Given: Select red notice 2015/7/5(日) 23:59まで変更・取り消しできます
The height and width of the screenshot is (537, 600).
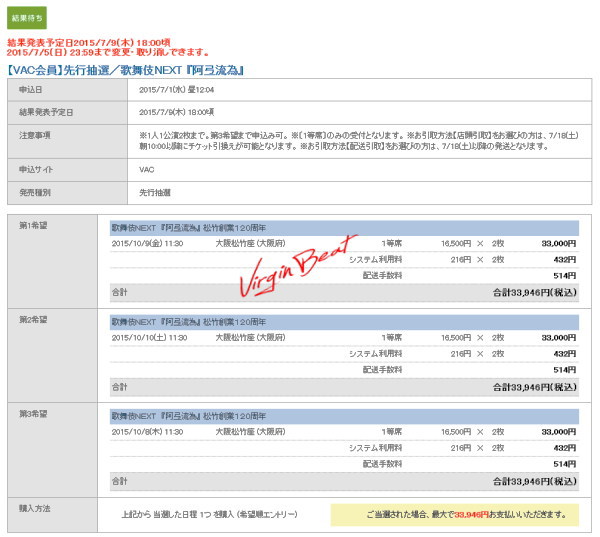Looking at the screenshot, I should click(108, 52).
